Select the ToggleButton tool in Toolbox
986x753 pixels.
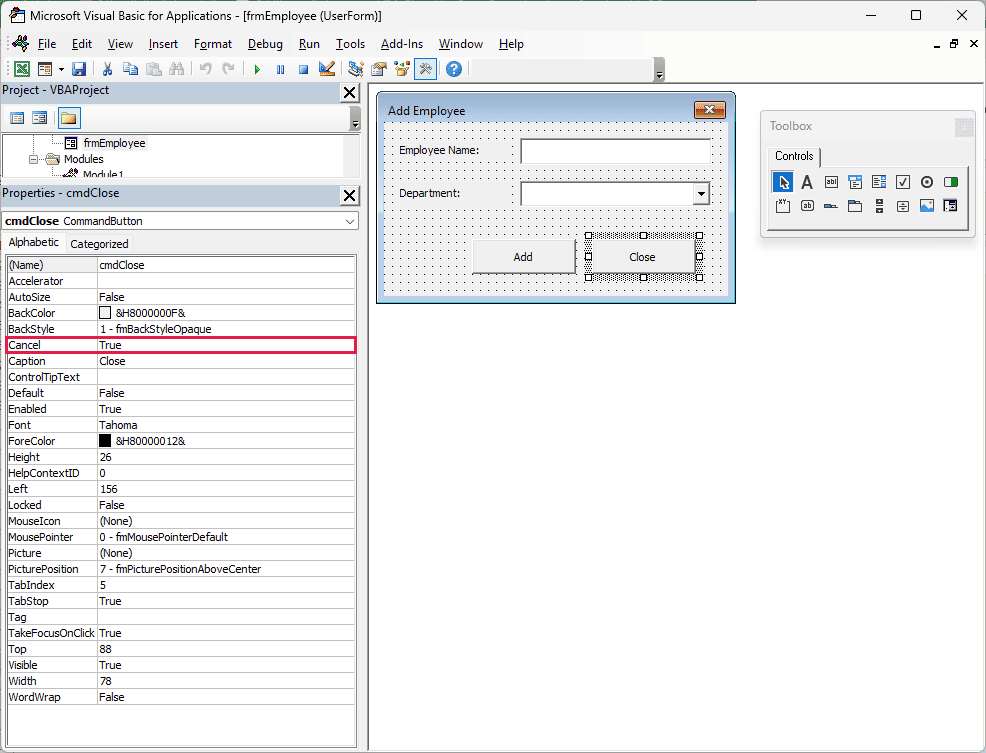950,182
